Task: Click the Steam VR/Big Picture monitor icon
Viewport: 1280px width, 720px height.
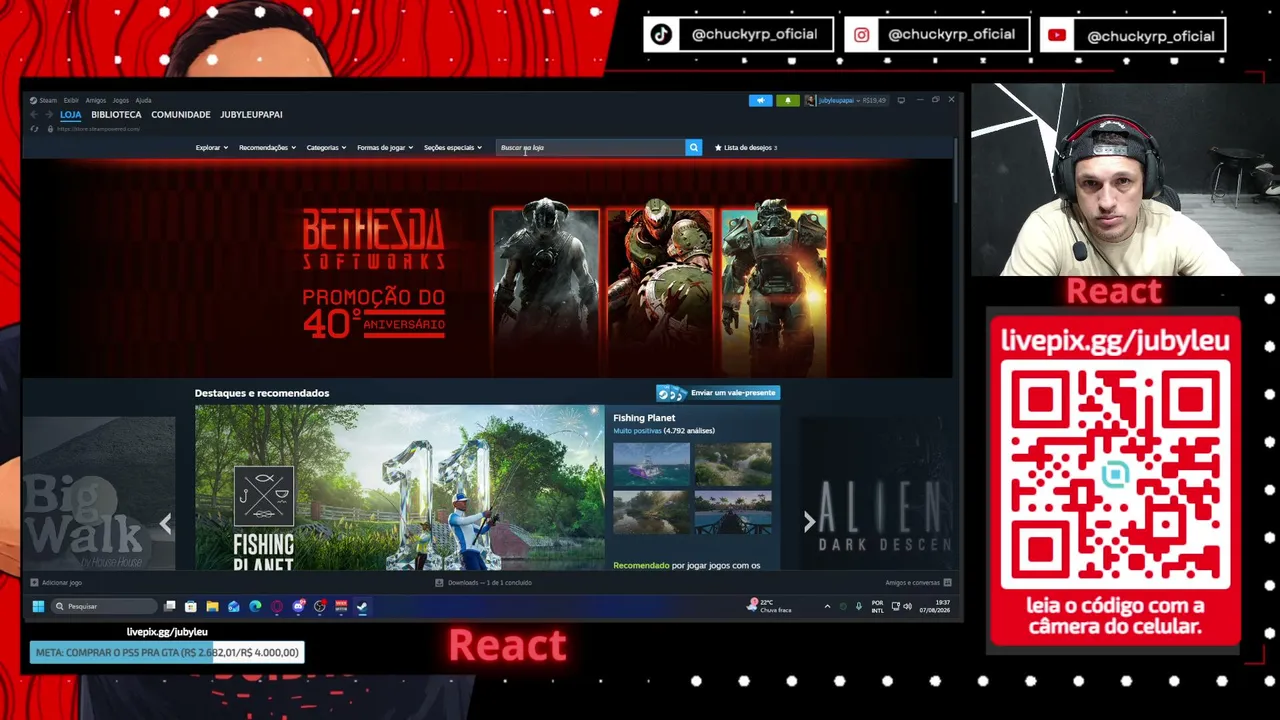Action: point(901,100)
